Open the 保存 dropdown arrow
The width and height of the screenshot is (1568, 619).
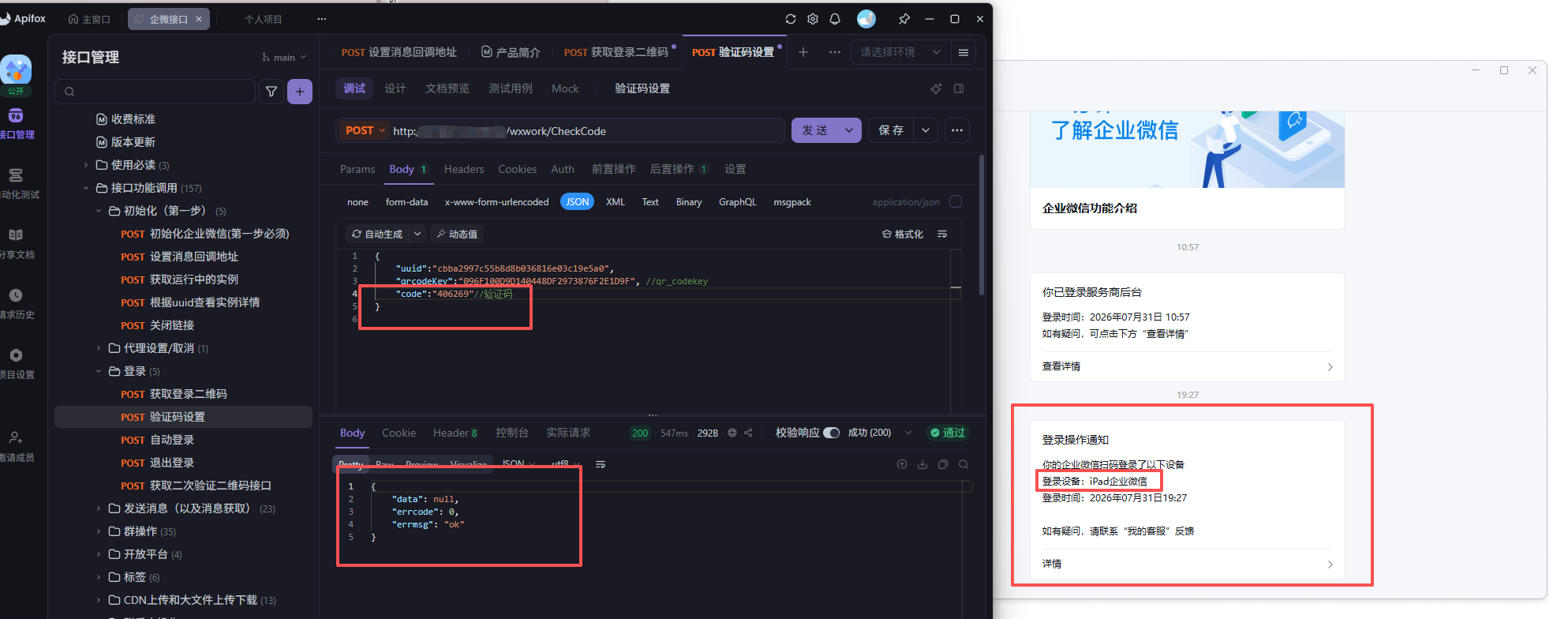point(926,130)
